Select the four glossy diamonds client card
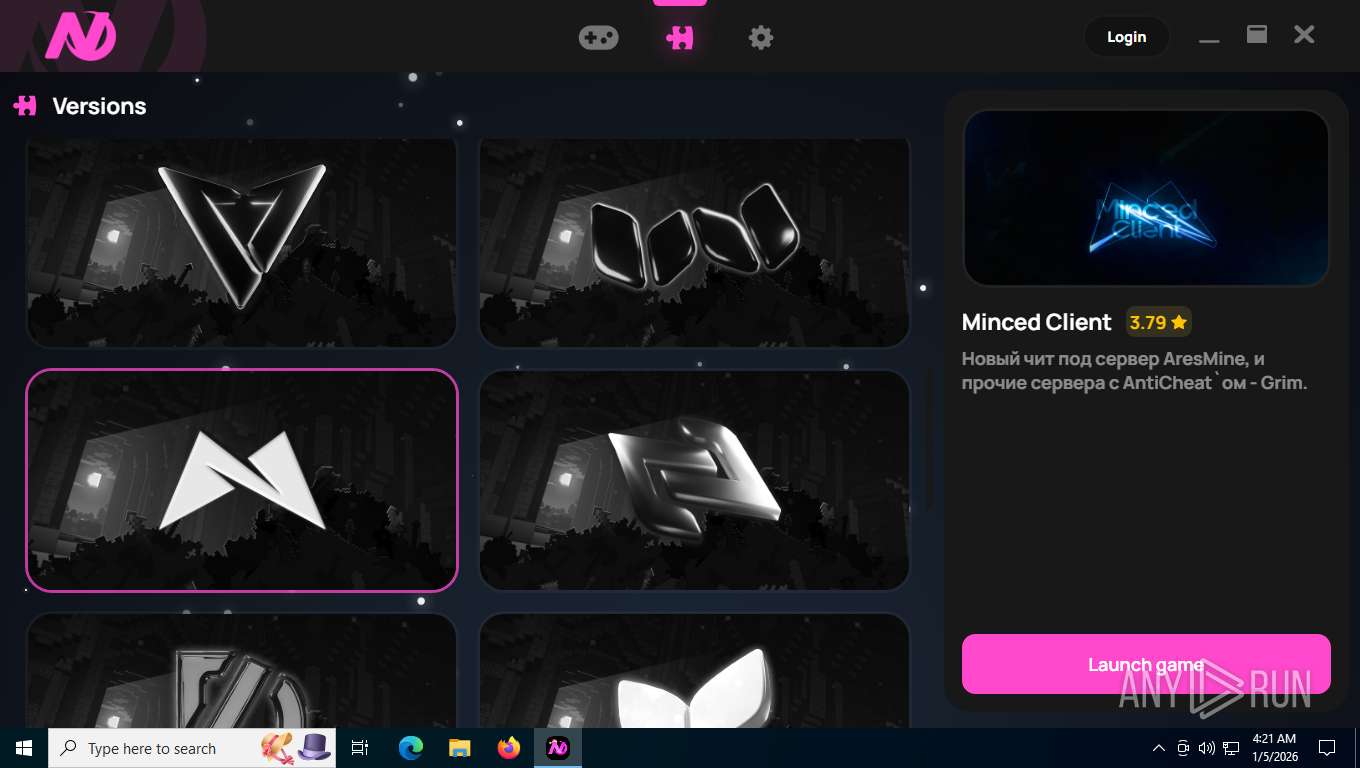1360x768 pixels. (694, 242)
